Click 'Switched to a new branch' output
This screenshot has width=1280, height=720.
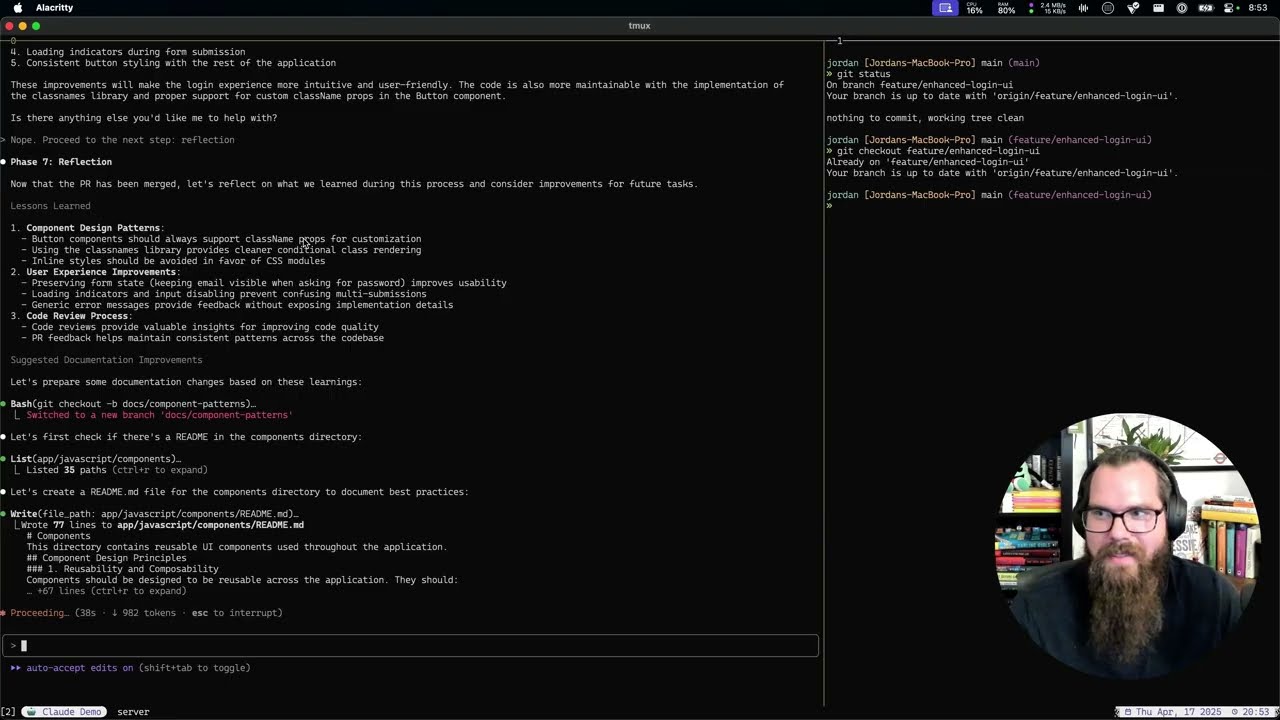pyautogui.click(x=159, y=415)
